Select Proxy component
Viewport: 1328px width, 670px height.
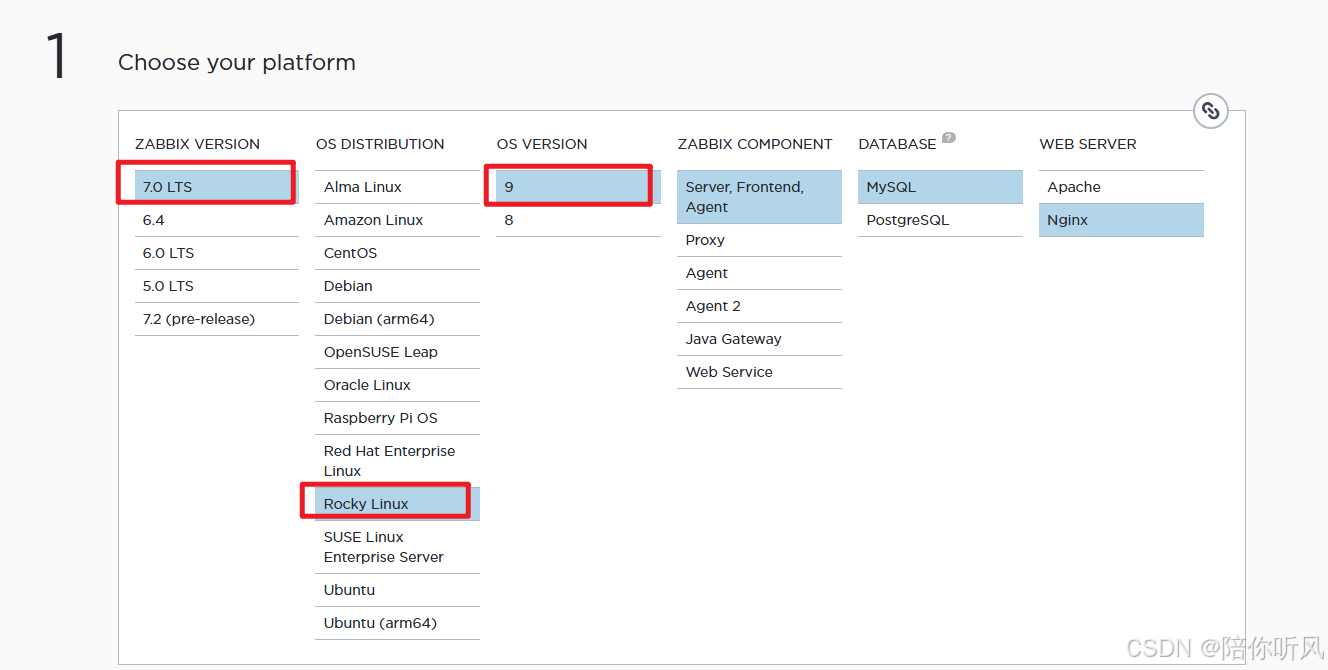click(x=760, y=240)
